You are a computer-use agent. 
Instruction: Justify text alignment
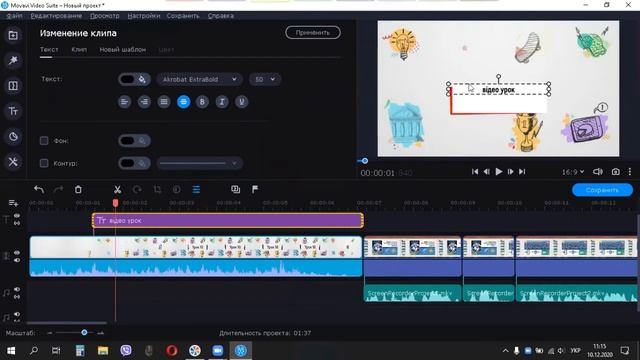(x=164, y=102)
